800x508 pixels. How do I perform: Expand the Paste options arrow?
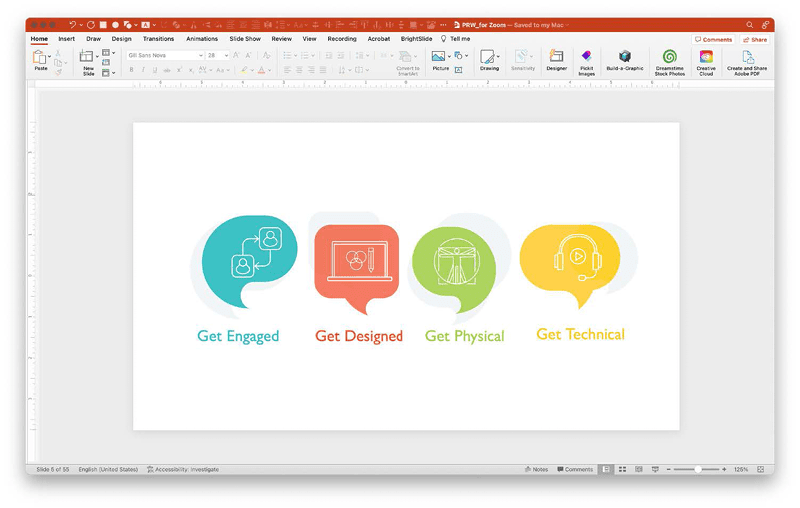(x=49, y=56)
